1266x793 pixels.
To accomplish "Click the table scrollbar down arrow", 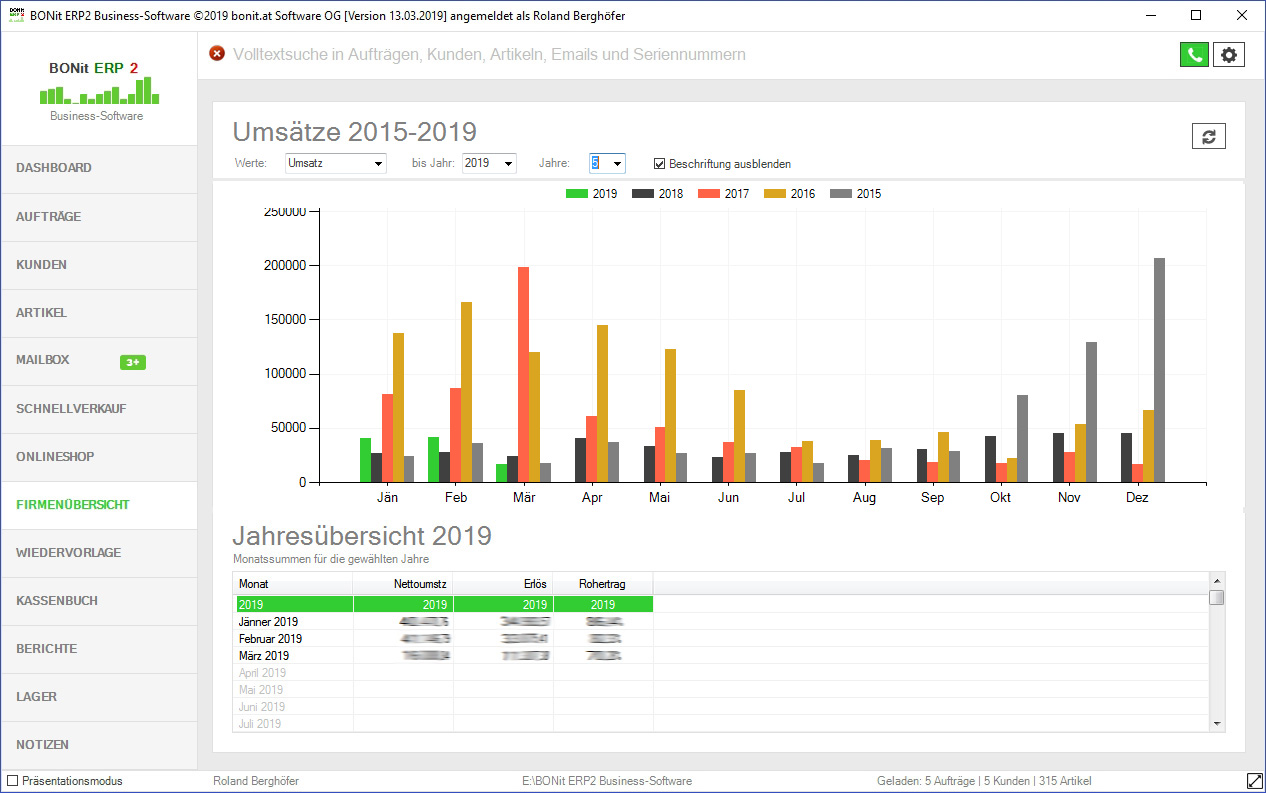I will click(x=1217, y=723).
